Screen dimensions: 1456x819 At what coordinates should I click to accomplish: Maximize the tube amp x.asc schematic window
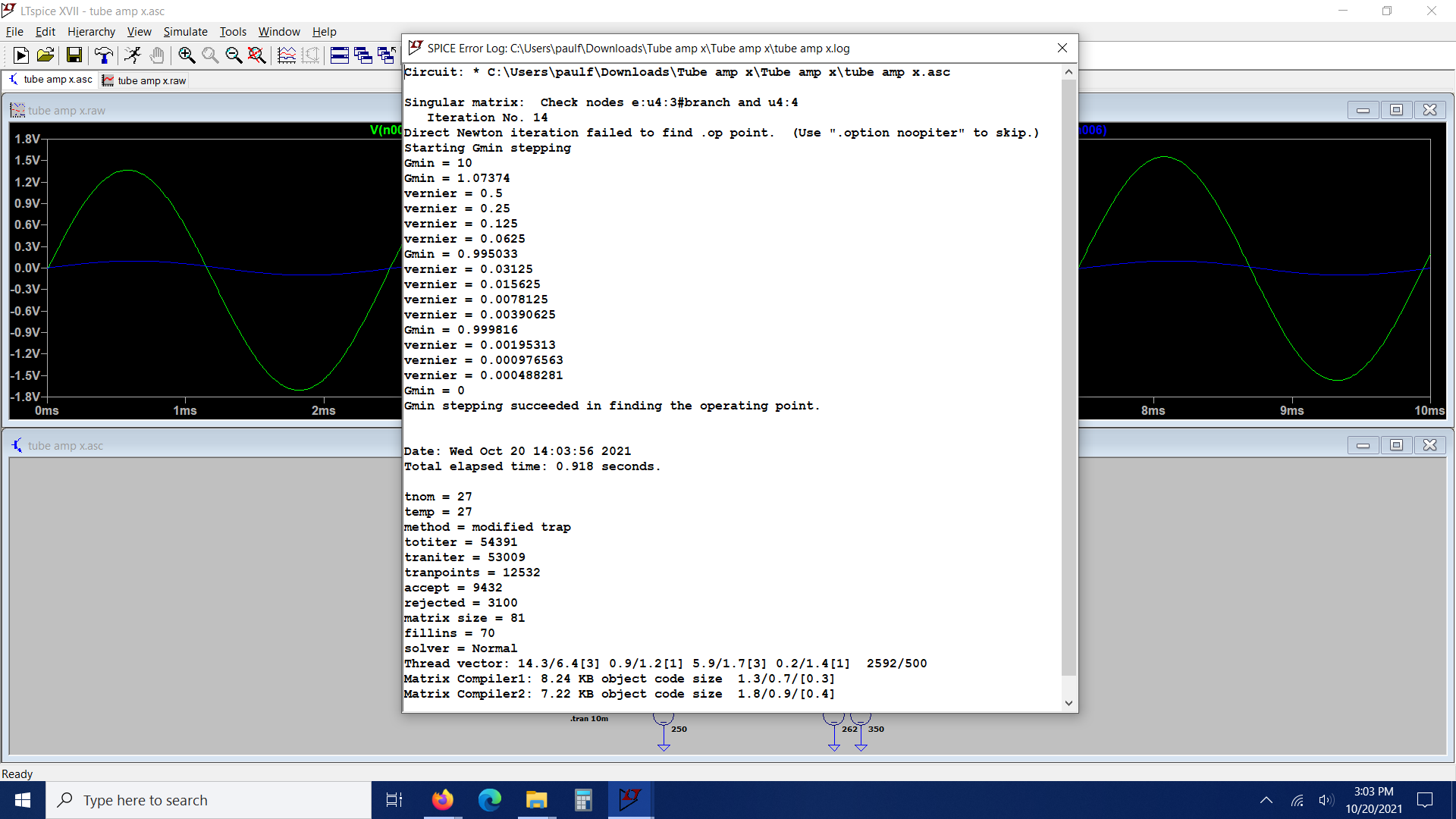tap(1396, 445)
